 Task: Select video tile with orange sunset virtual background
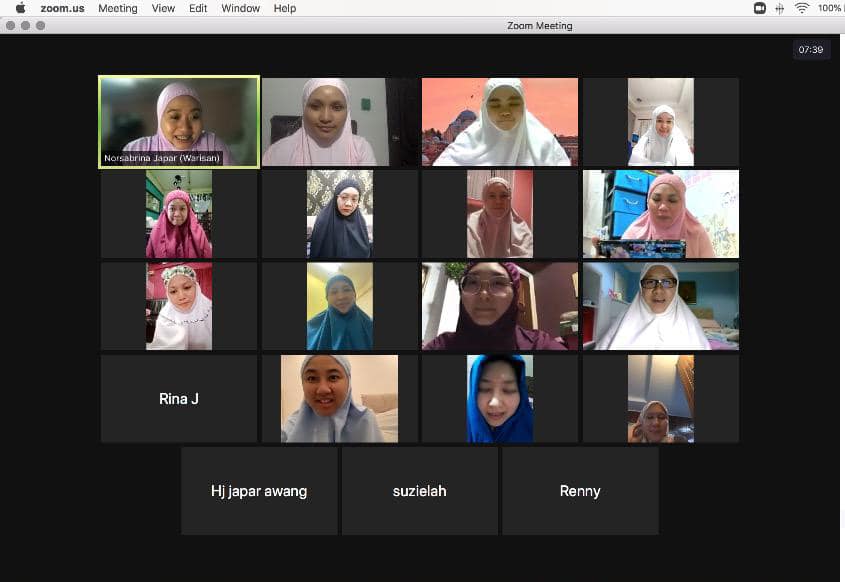pyautogui.click(x=500, y=122)
